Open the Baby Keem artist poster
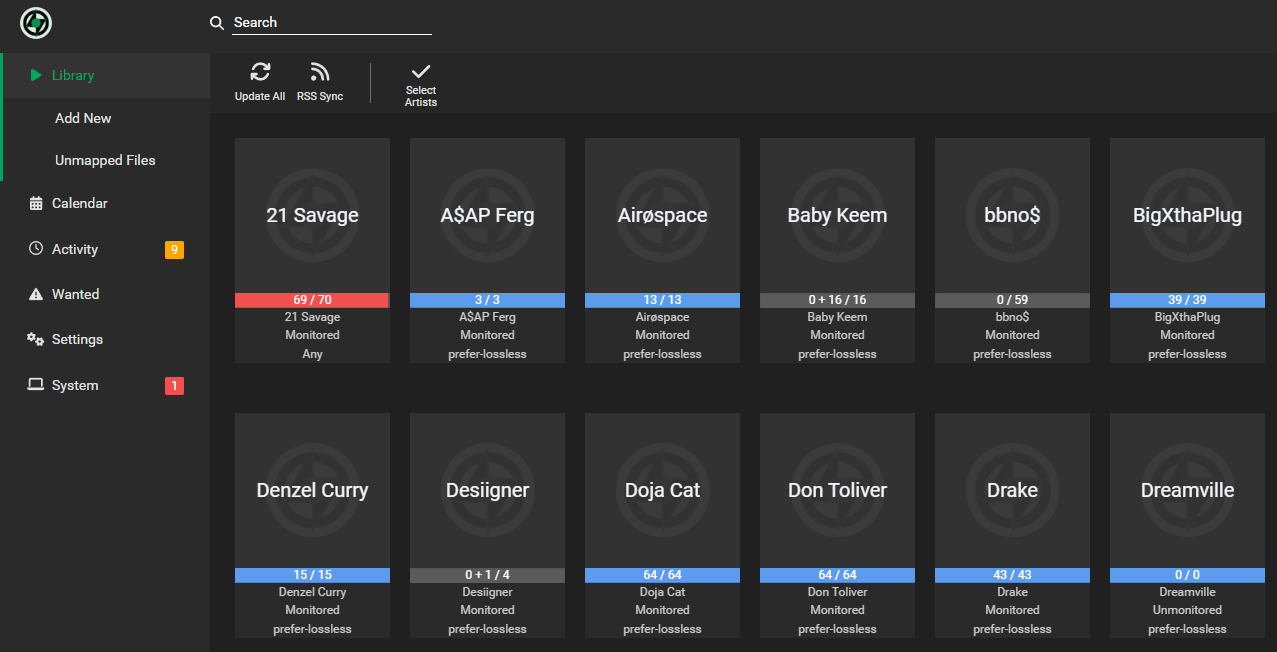Viewport: 1277px width, 652px height. click(x=837, y=215)
